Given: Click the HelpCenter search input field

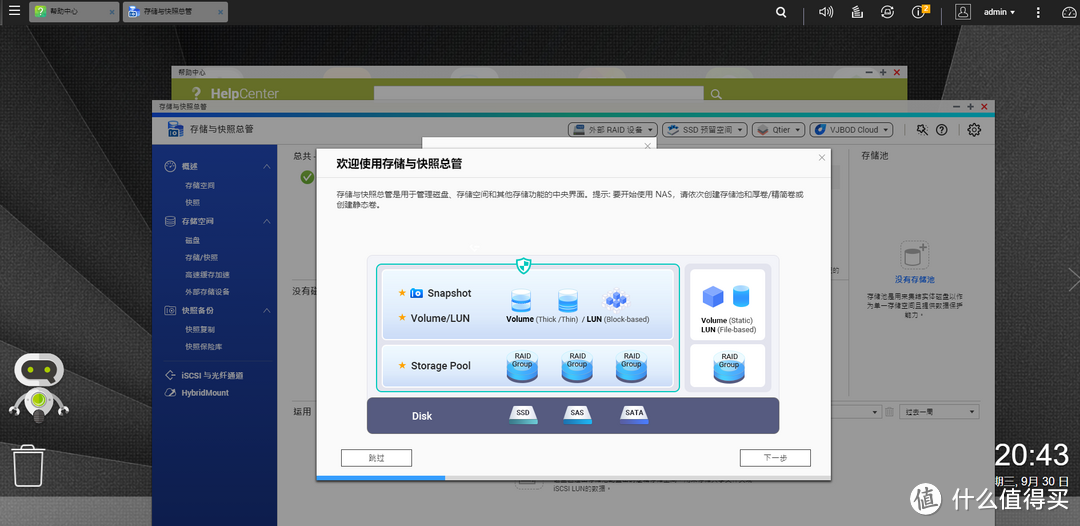Looking at the screenshot, I should 539,94.
